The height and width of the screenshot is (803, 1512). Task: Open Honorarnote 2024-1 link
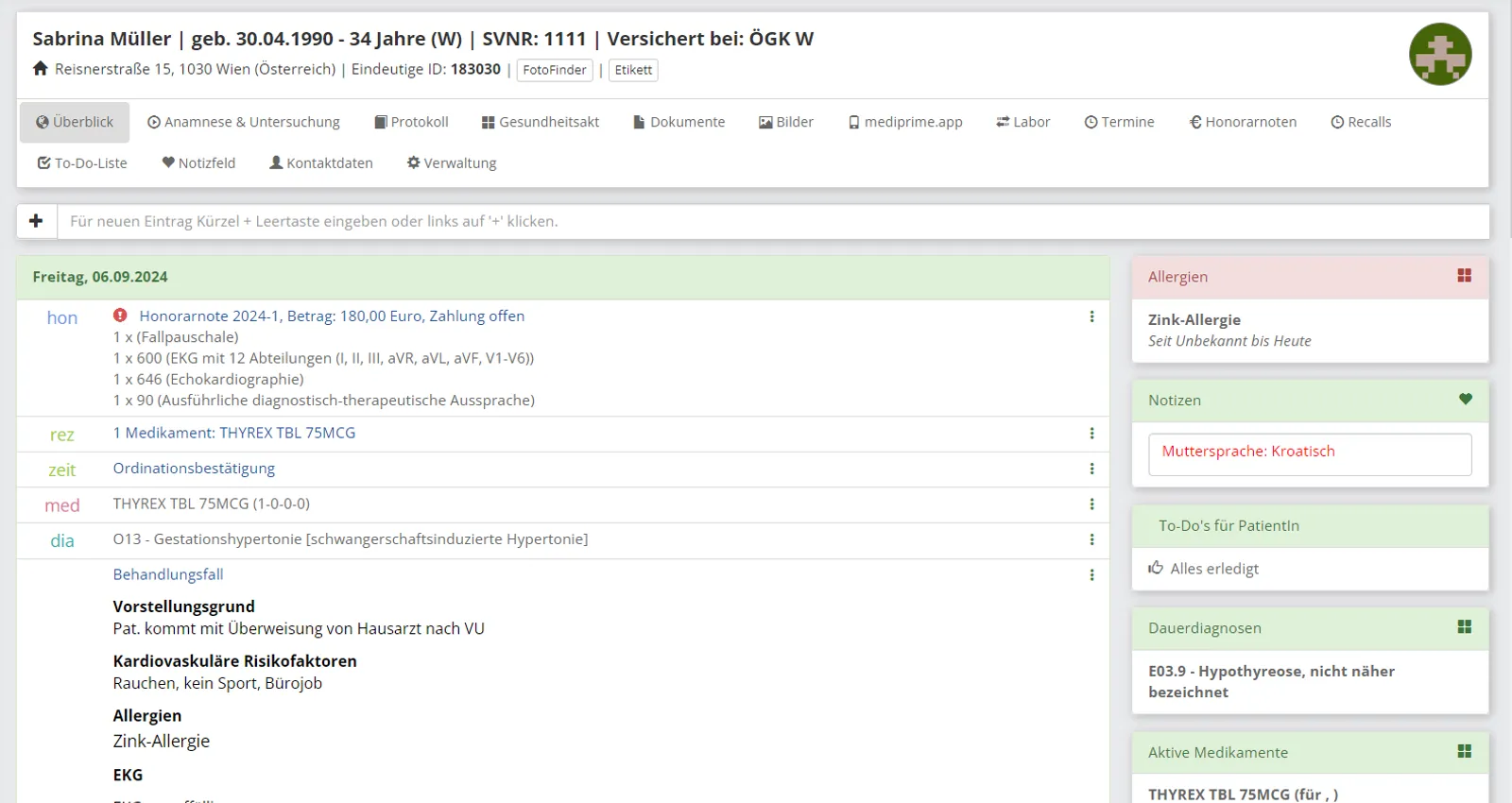332,316
